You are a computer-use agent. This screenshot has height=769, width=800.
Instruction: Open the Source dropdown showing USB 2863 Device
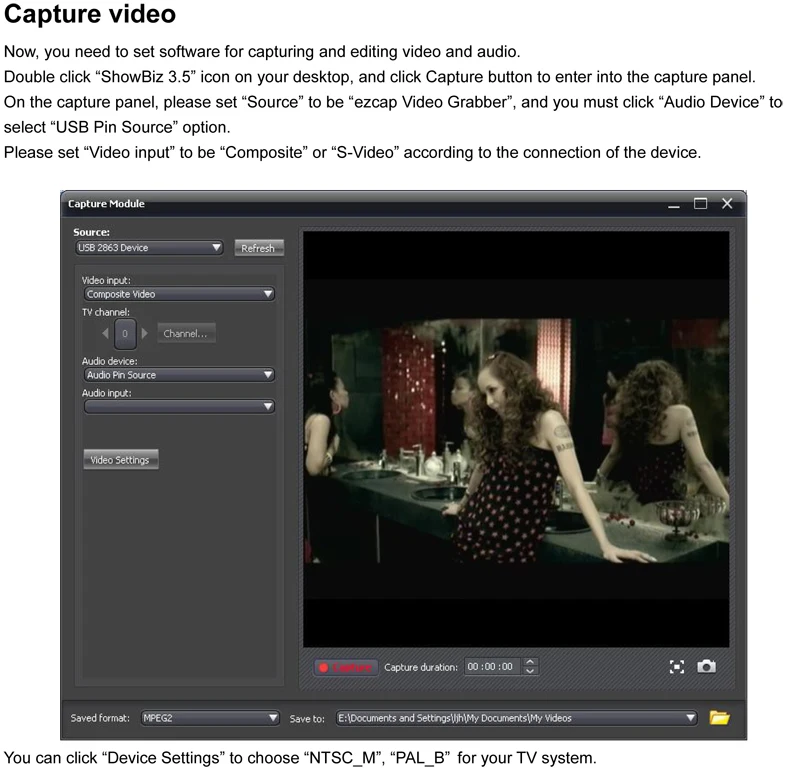tap(148, 248)
